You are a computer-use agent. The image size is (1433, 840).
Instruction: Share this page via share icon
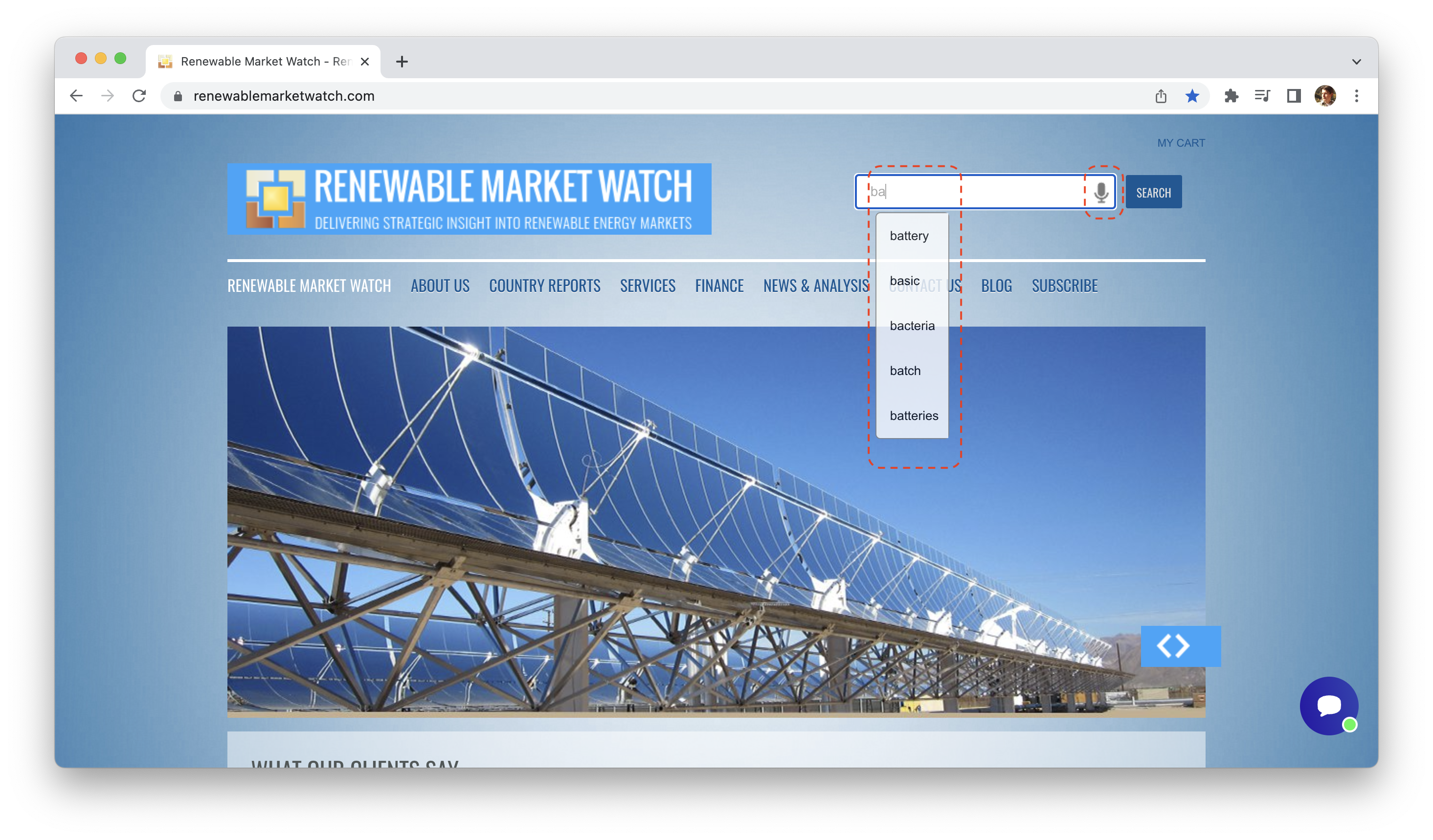coord(1161,96)
